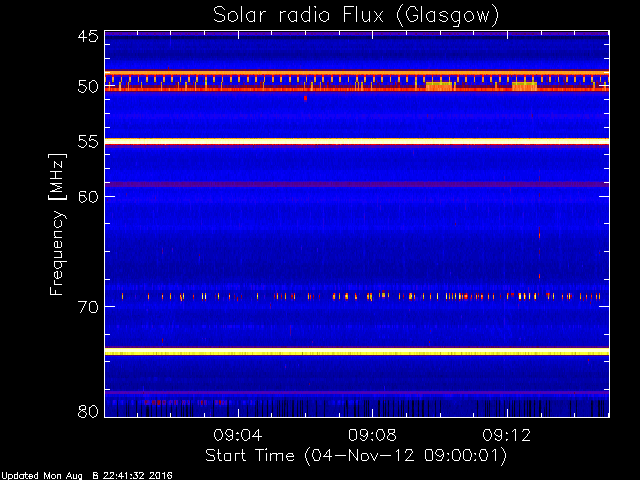Click the "Solar radio Flux (Glasgow)" title

[356, 16]
